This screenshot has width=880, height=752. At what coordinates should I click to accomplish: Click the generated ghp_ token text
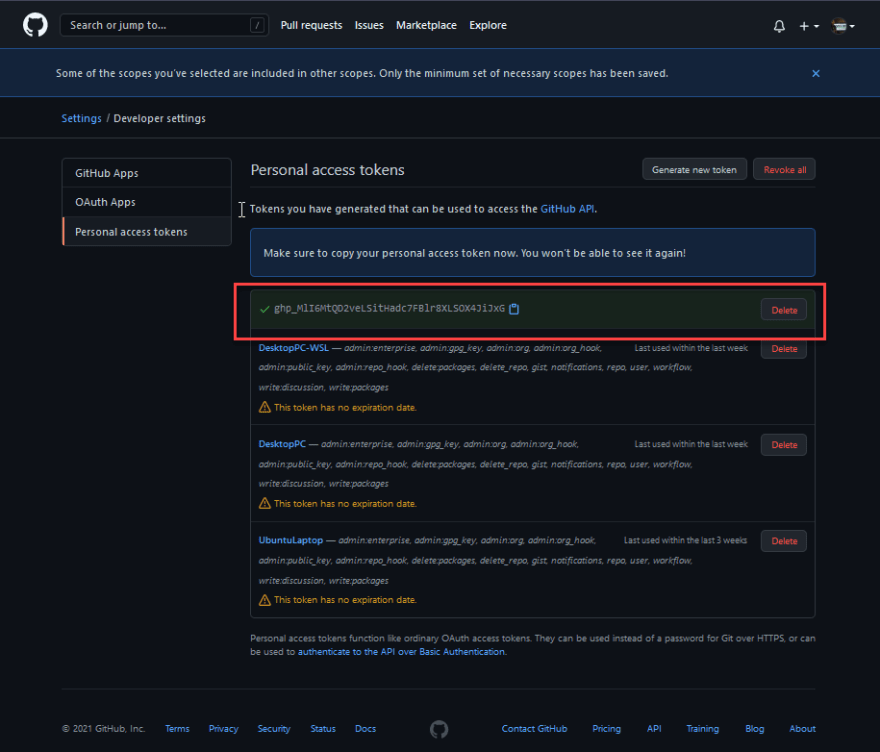point(389,309)
